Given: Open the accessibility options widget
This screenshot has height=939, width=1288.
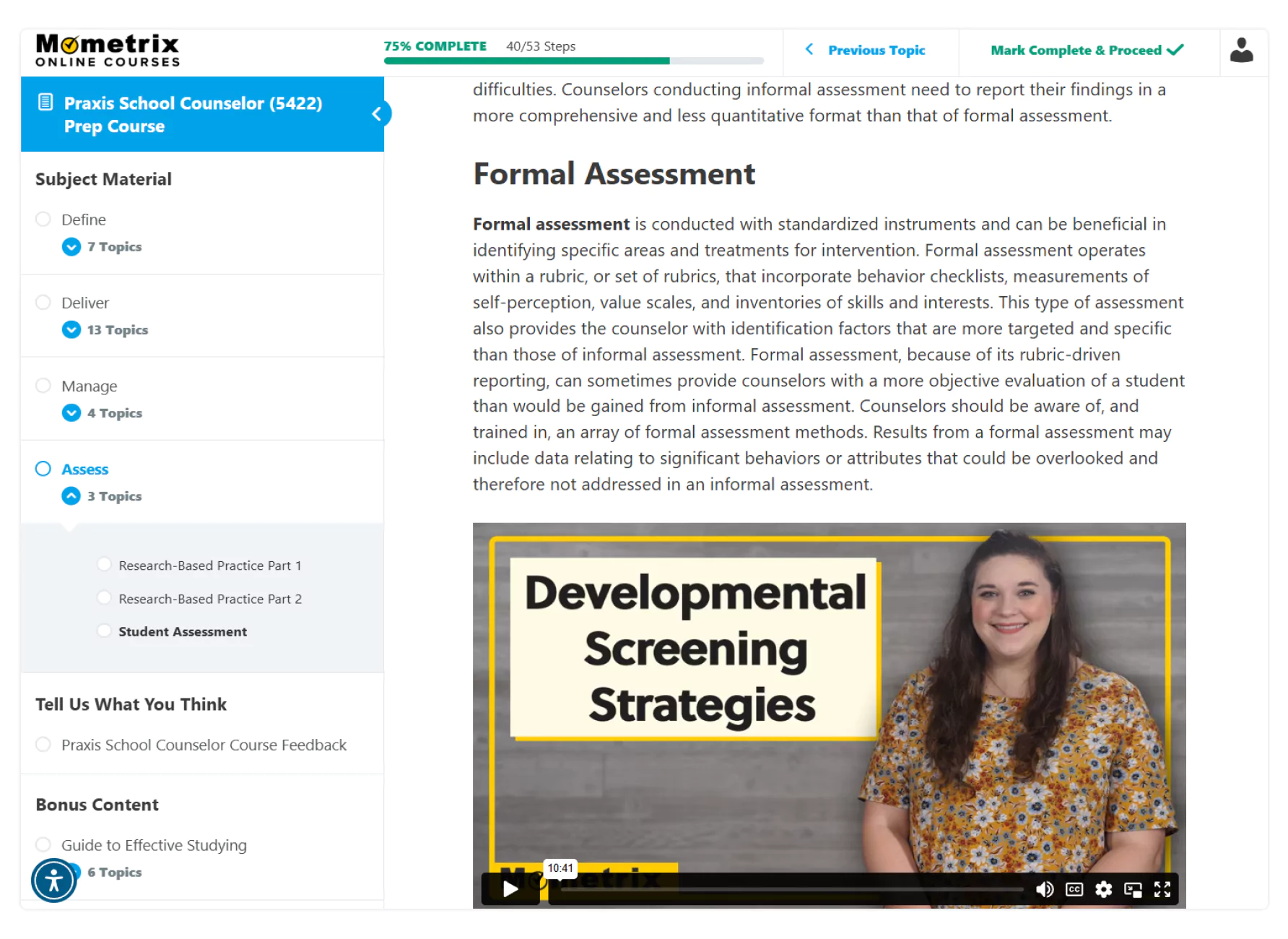Looking at the screenshot, I should click(x=54, y=880).
